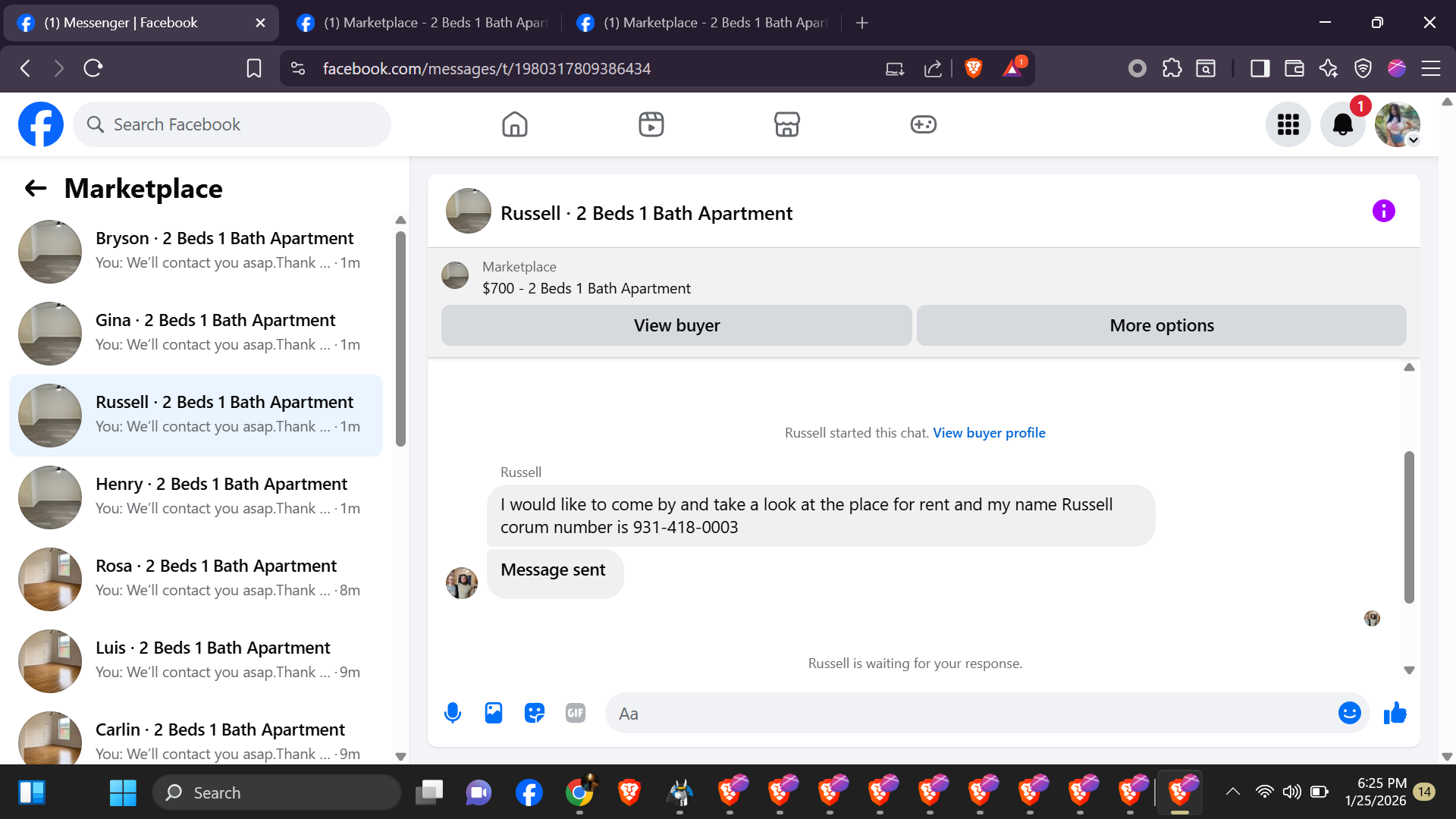Click the Search Facebook field
The width and height of the screenshot is (1456, 819).
(x=232, y=124)
